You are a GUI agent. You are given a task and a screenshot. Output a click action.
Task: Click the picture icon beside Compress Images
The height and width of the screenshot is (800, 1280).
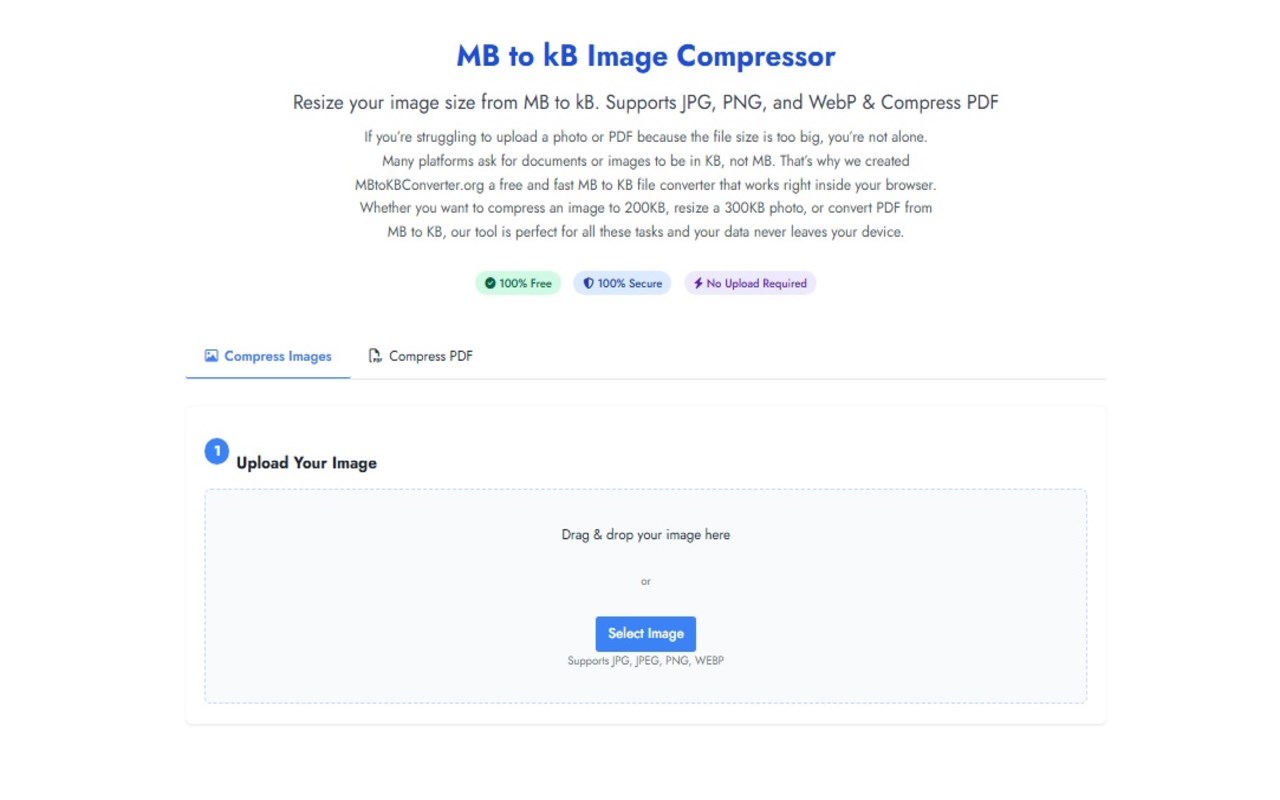pyautogui.click(x=211, y=356)
